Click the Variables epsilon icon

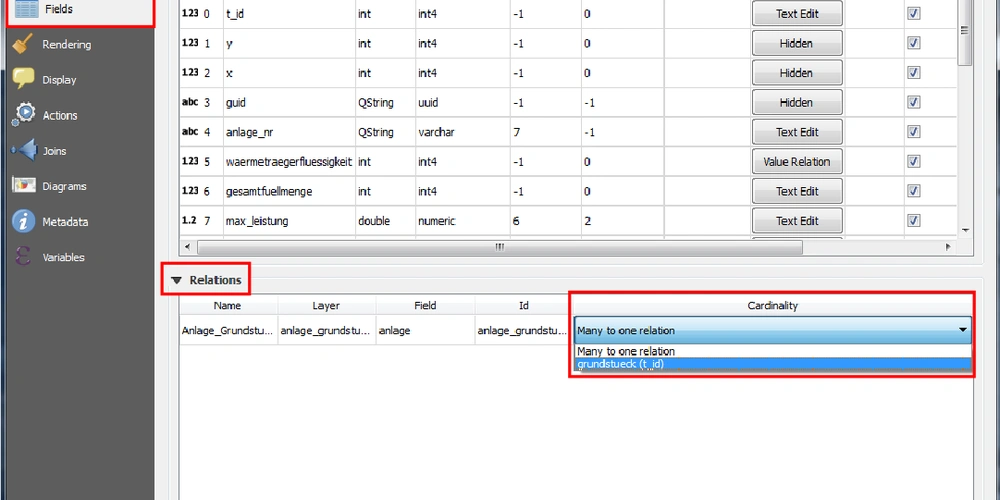pos(23,257)
